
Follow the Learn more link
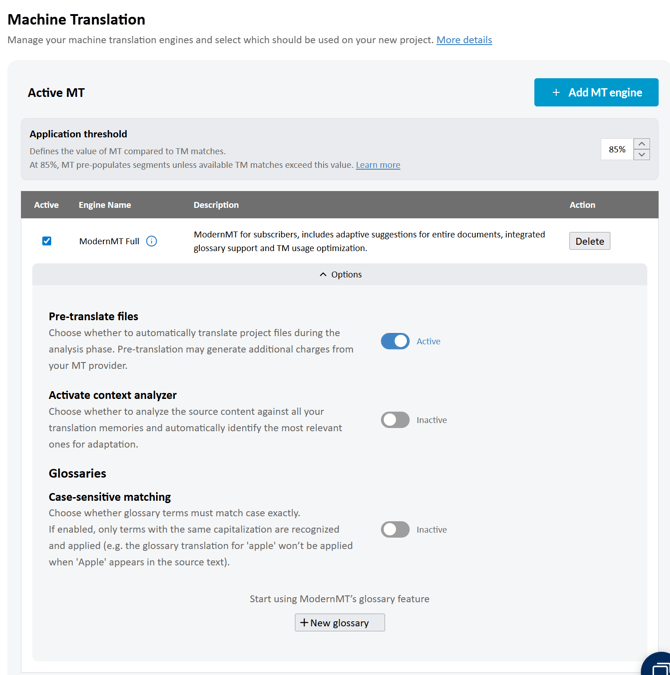pyautogui.click(x=378, y=165)
